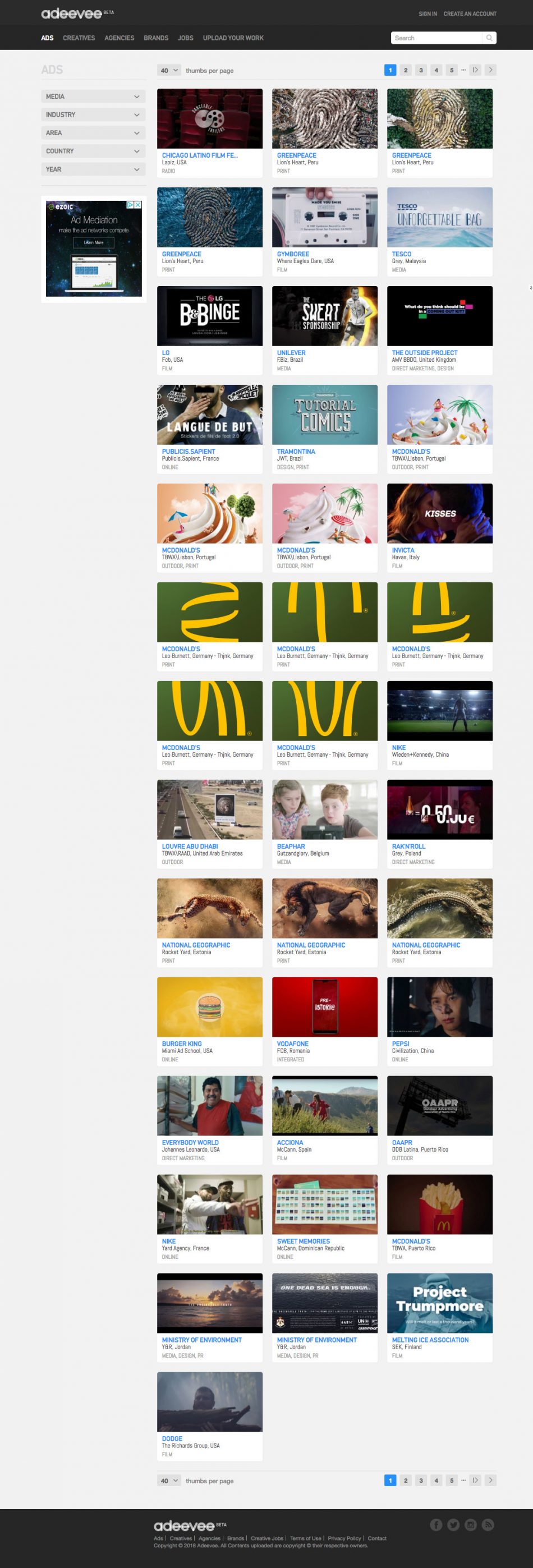Open top thumbs per page dropdown

coord(169,71)
